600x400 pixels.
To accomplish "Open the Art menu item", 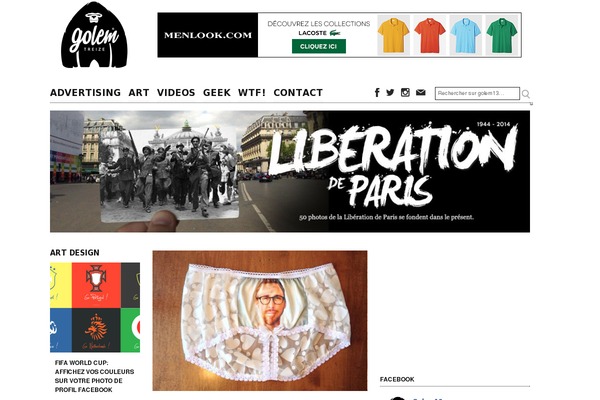I will pos(139,93).
